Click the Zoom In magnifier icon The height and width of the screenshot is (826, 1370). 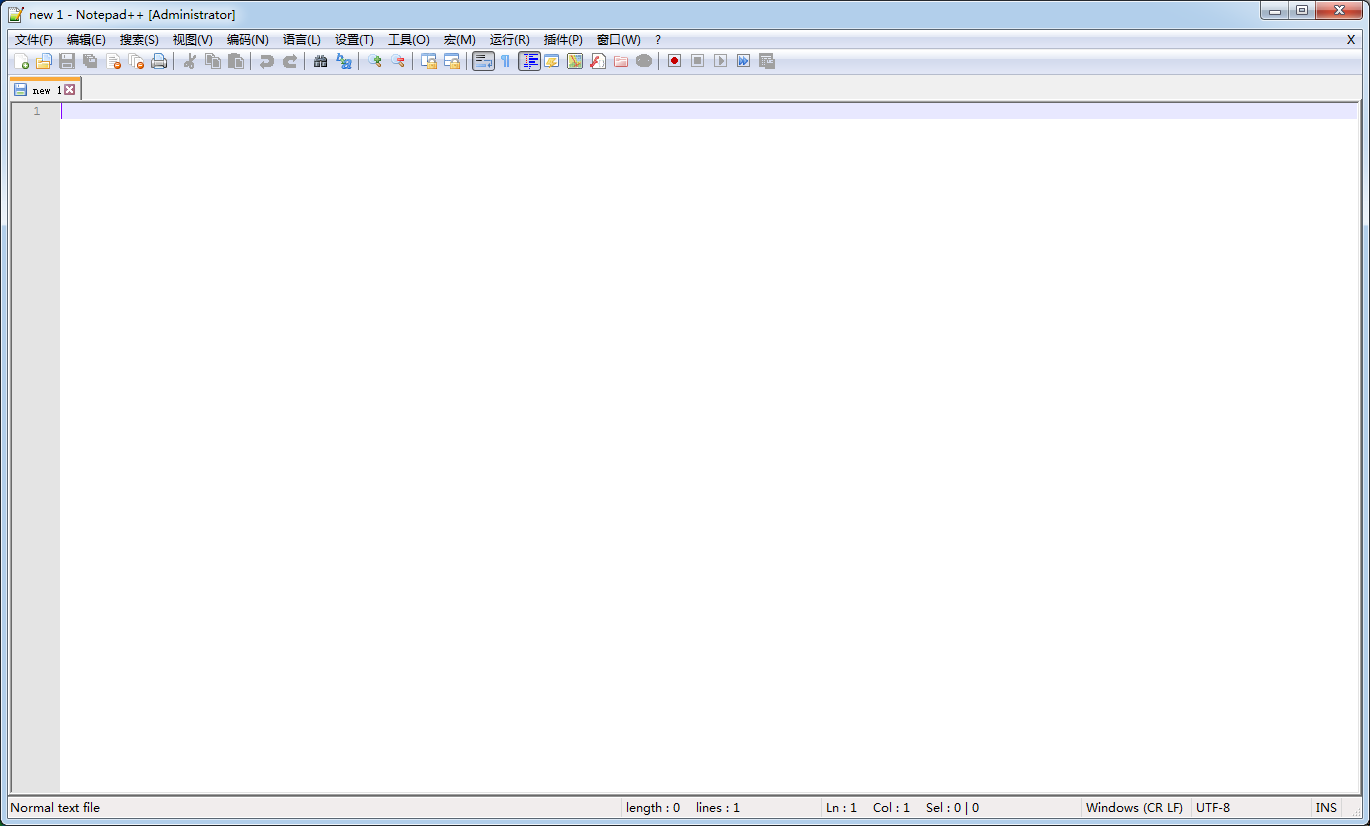[375, 61]
